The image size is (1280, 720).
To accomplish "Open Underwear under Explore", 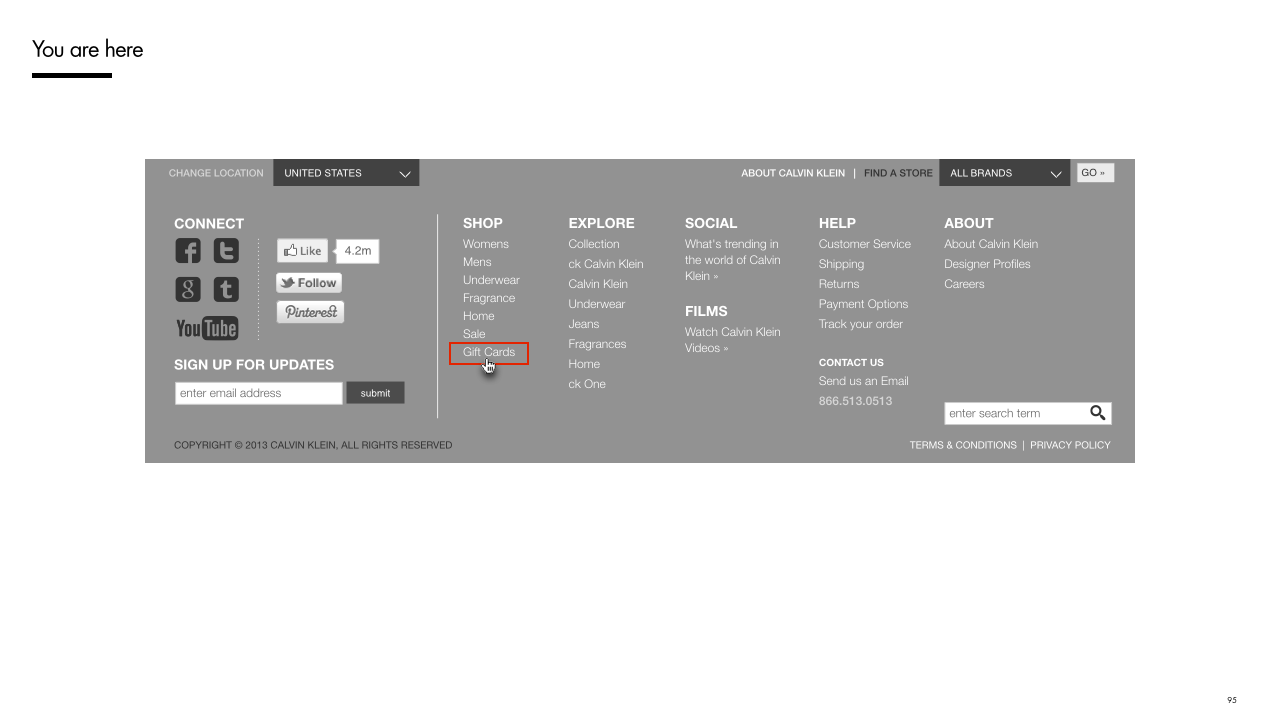I will 597,304.
